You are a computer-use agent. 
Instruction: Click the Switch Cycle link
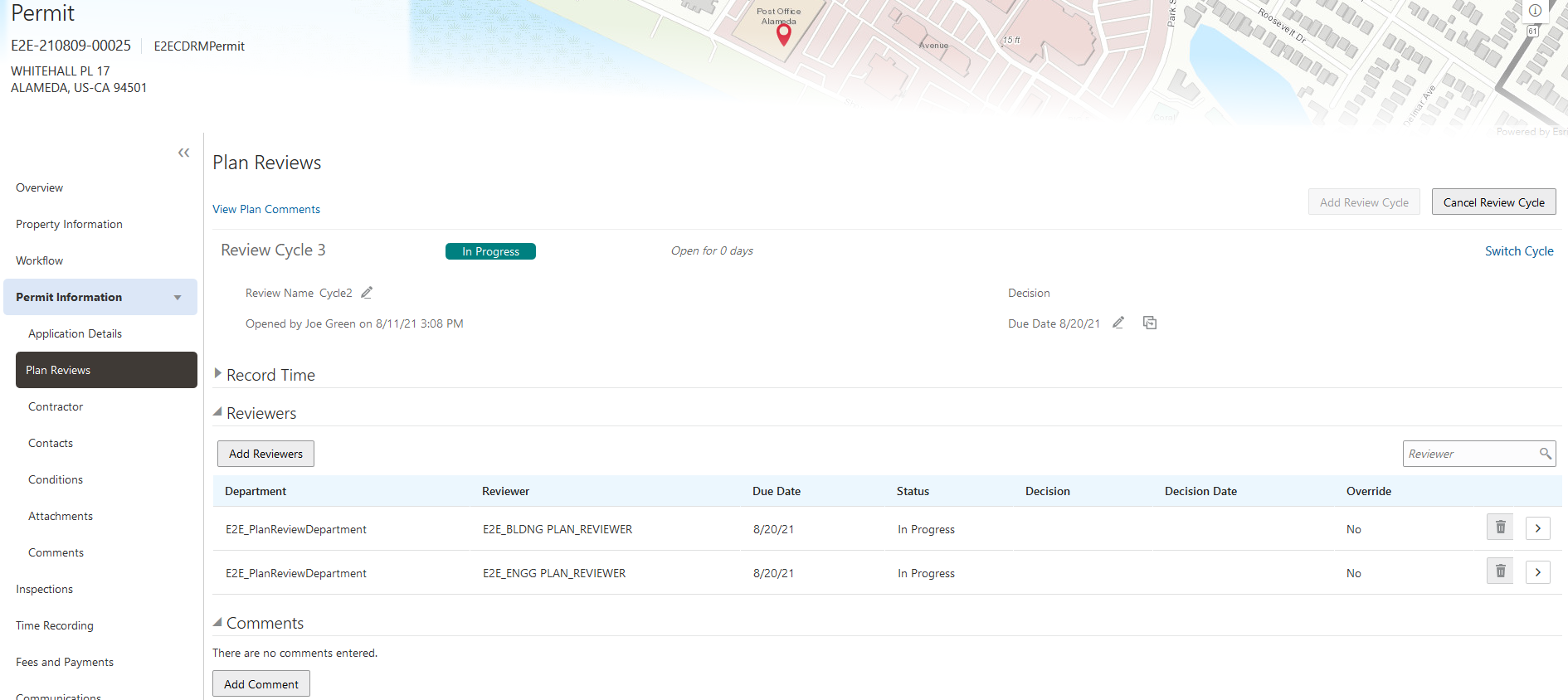point(1519,251)
